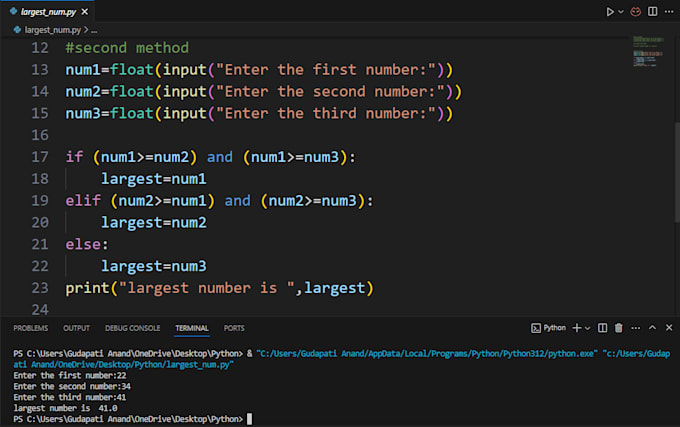
Task: Switch to the PROBLEMS panel tab
Action: click(30, 327)
